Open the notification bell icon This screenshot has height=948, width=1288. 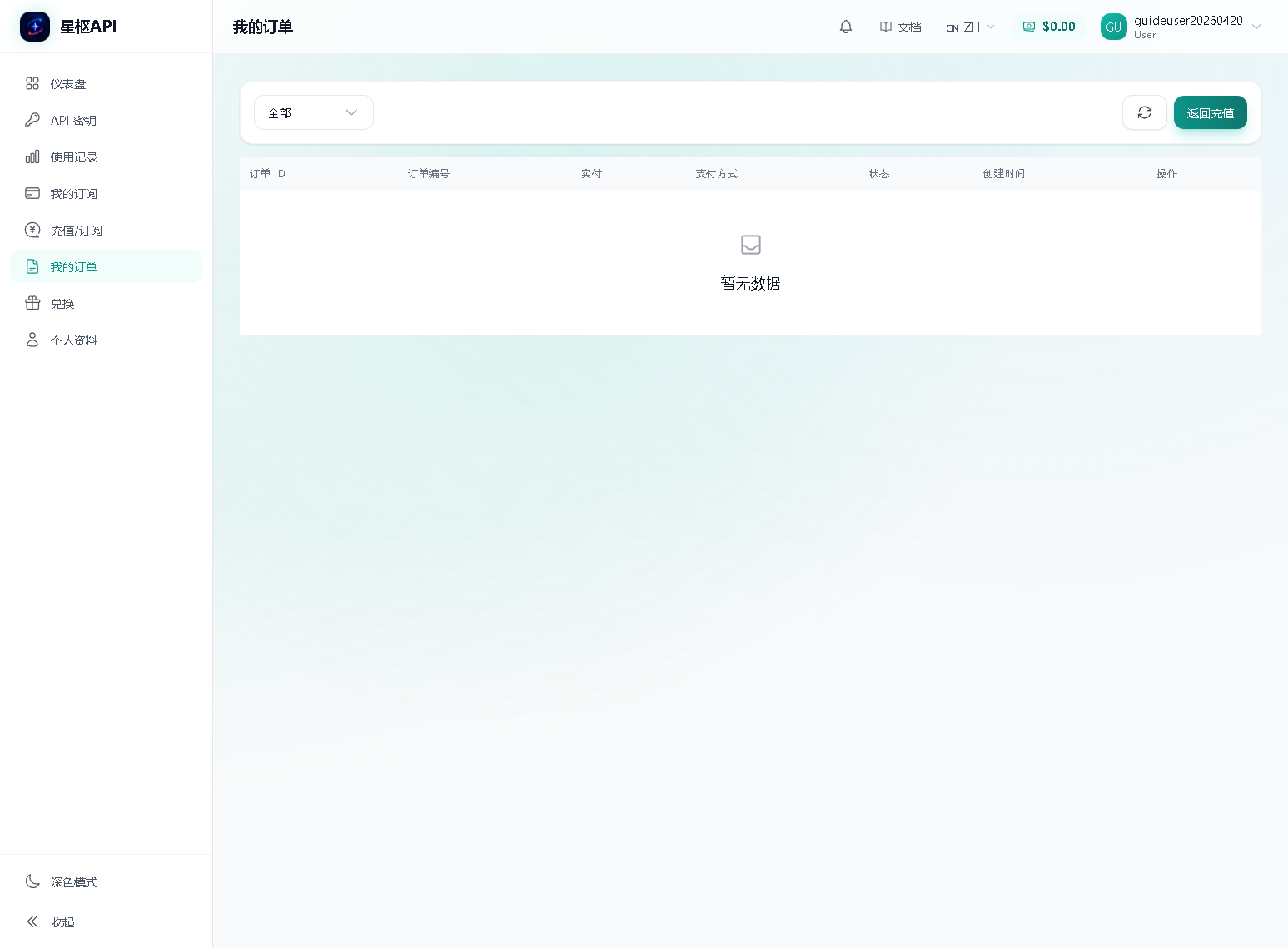click(845, 27)
